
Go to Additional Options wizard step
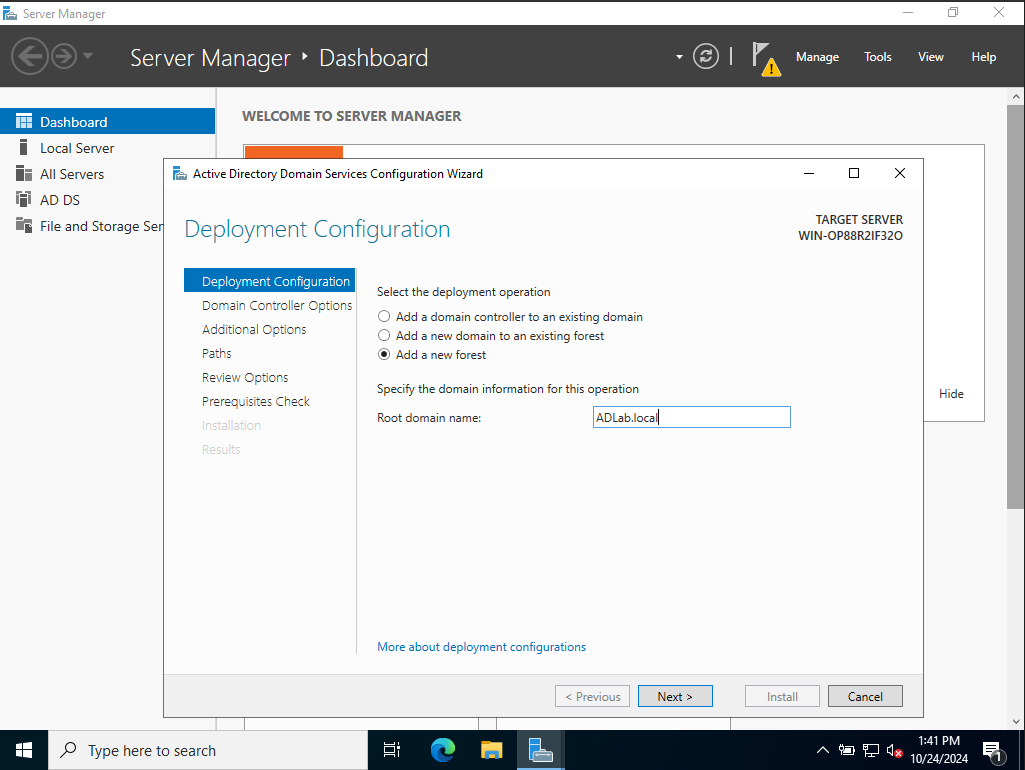click(254, 329)
